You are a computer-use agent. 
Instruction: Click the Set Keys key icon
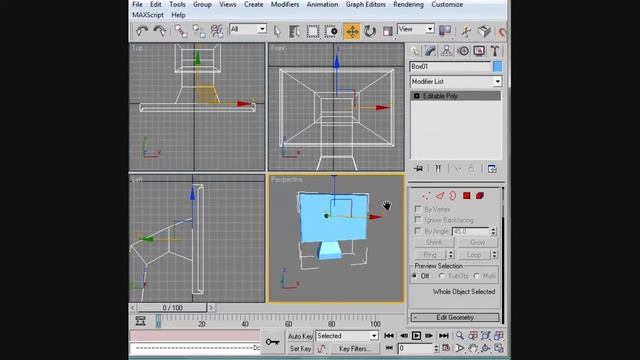273,342
